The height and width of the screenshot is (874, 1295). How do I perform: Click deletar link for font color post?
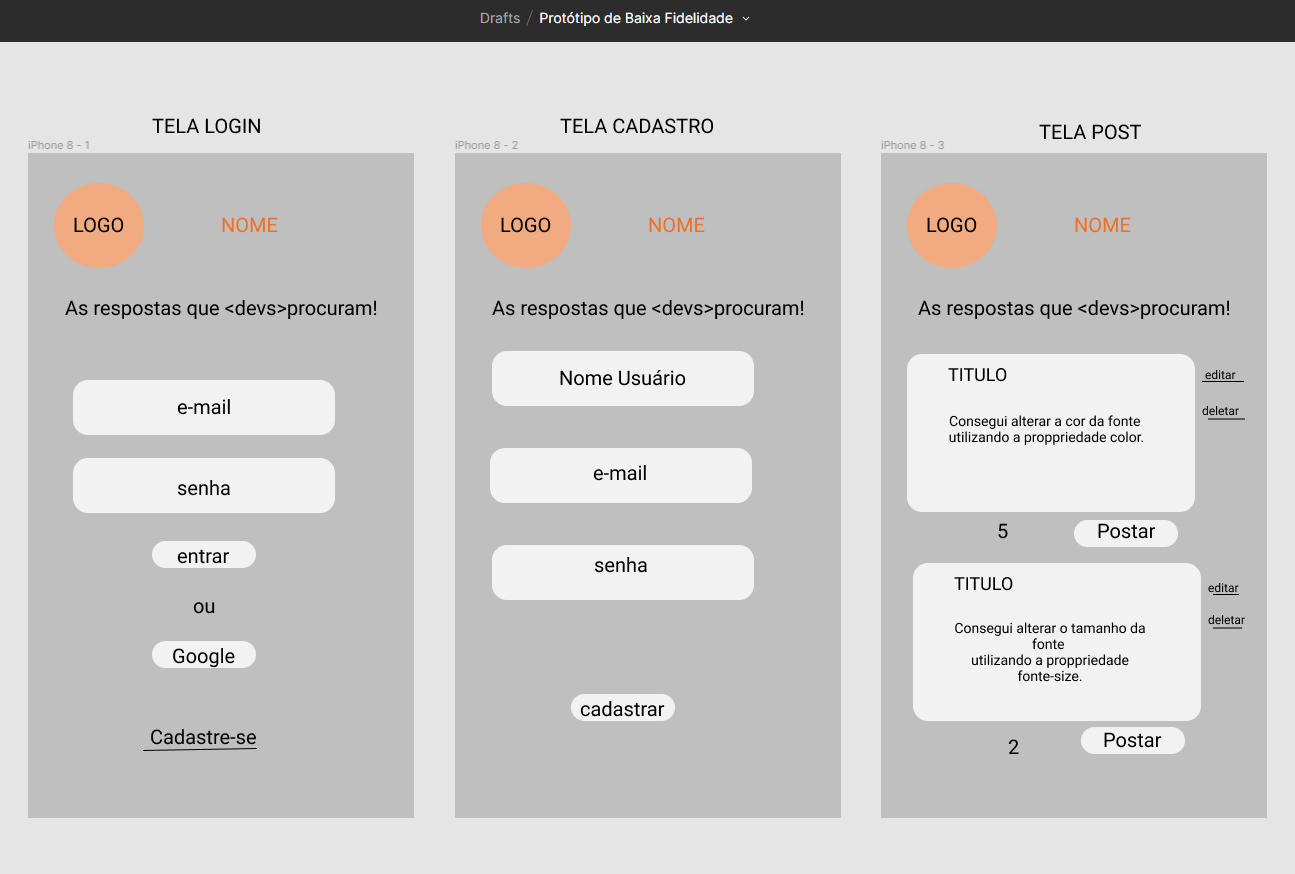click(1223, 412)
